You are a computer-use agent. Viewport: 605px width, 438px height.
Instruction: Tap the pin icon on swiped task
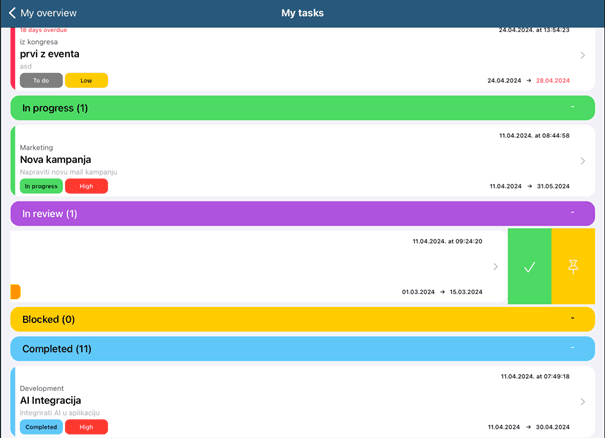coord(573,266)
